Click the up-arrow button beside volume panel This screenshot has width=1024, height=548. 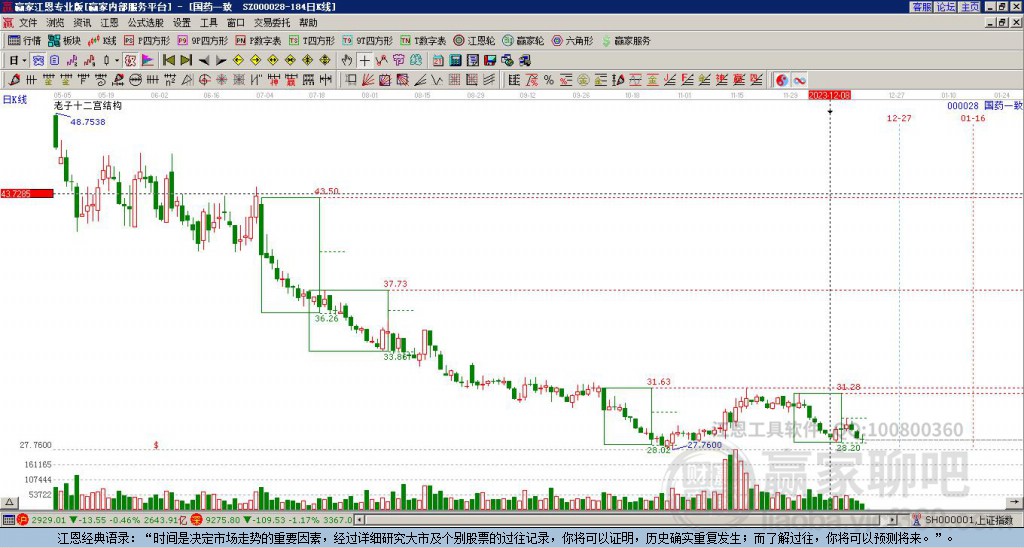tap(9, 503)
